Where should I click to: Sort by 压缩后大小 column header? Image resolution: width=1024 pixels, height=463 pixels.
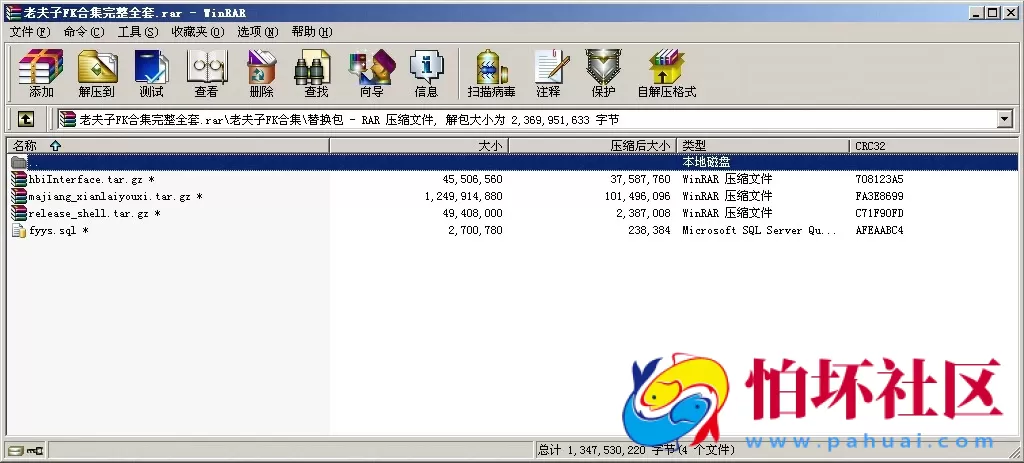tap(592, 146)
